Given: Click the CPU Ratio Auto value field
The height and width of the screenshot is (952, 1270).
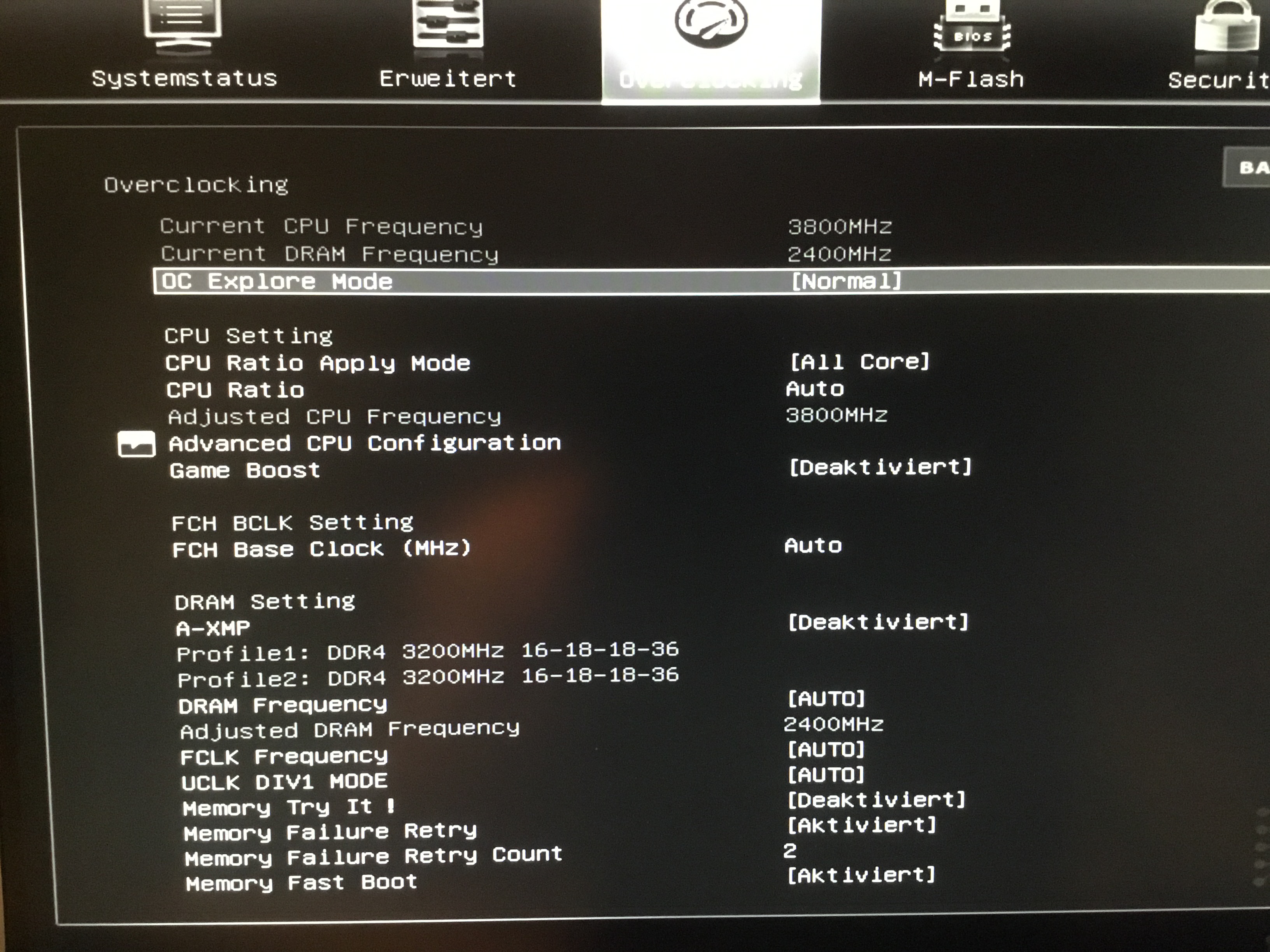Looking at the screenshot, I should pyautogui.click(x=815, y=389).
